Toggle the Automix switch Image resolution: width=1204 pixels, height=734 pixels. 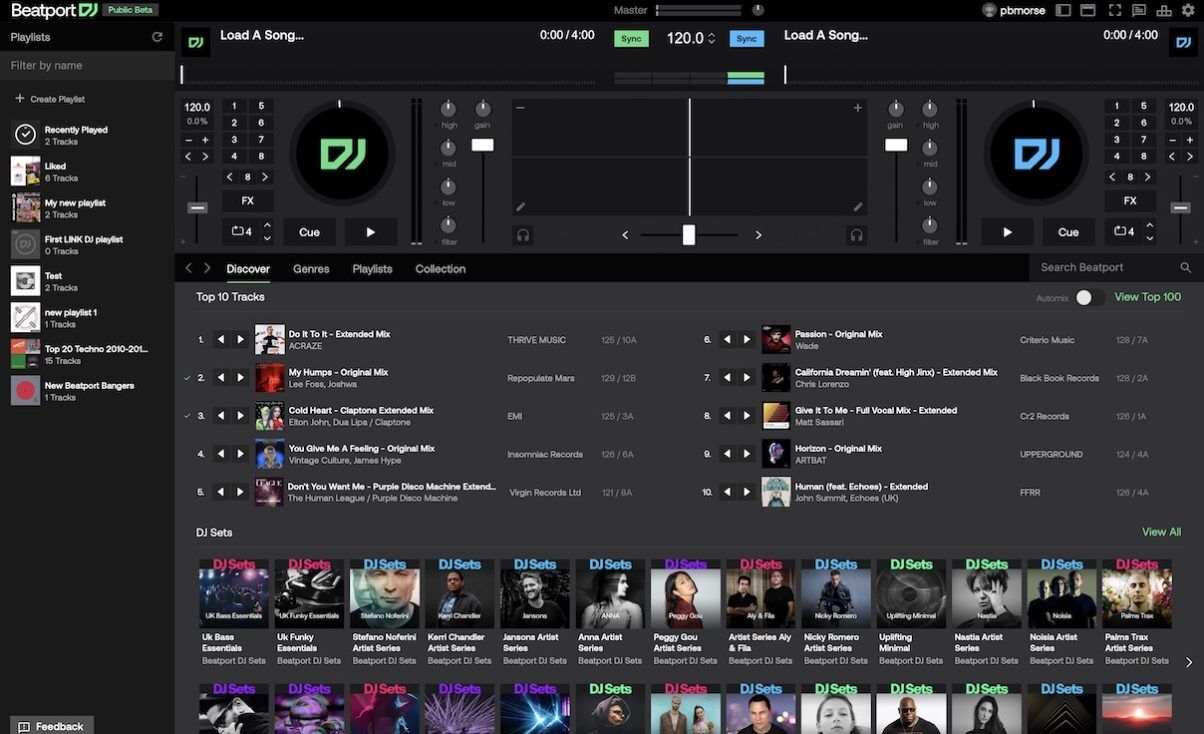(1090, 297)
